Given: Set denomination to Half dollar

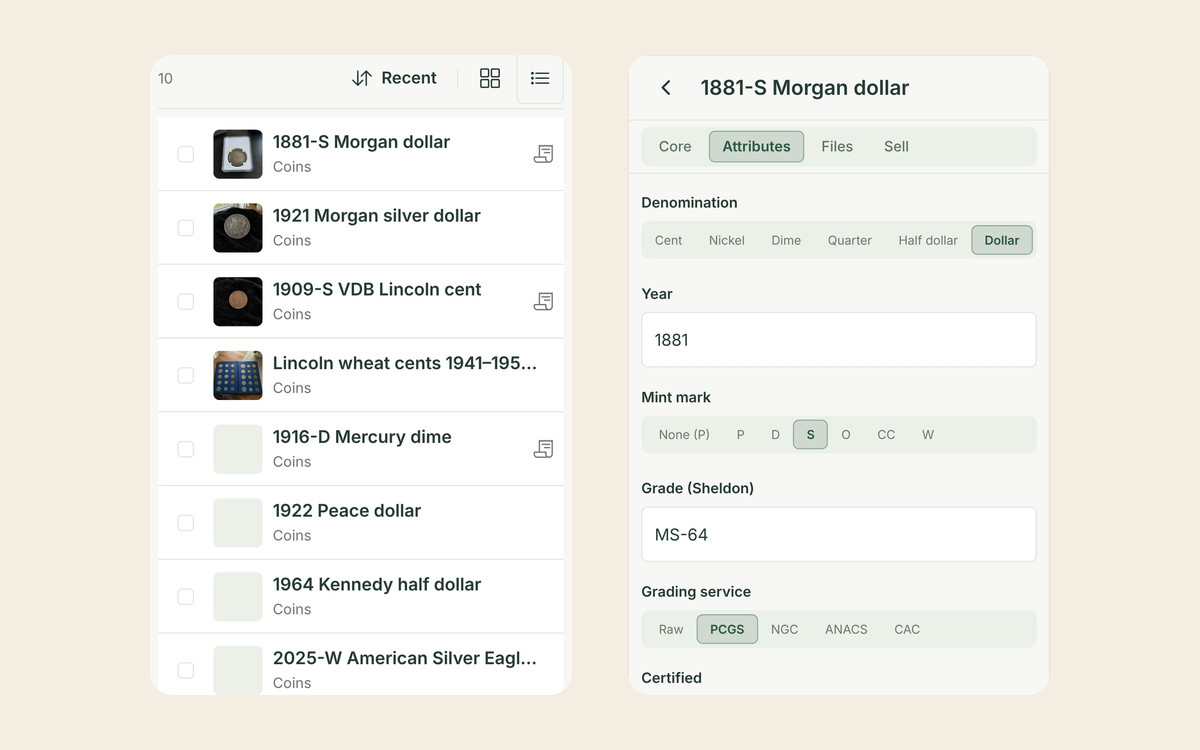Looking at the screenshot, I should click(x=928, y=240).
